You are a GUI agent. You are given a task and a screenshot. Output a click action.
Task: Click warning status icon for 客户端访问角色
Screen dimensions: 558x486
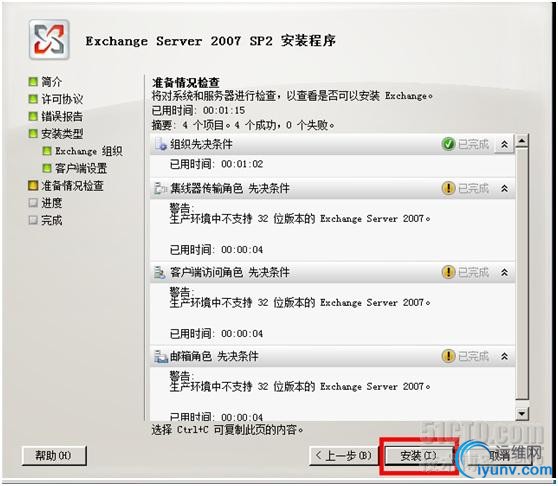448,272
